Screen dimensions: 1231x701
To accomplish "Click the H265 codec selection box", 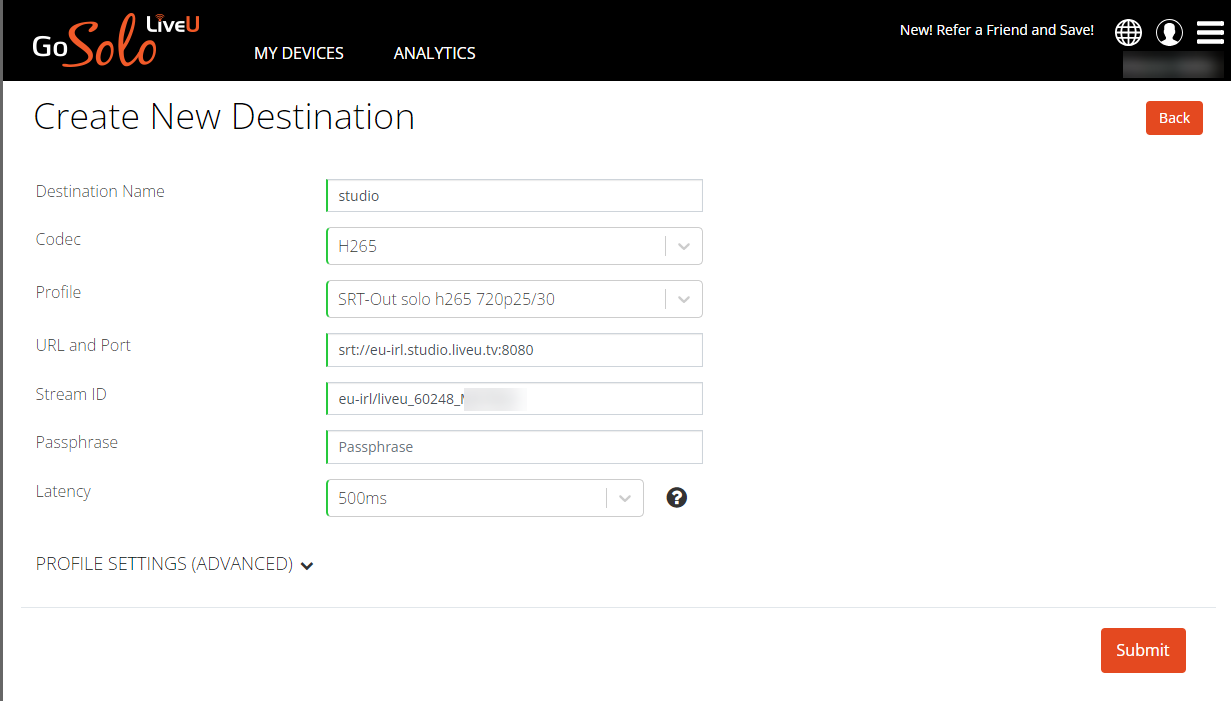I will coord(495,246).
